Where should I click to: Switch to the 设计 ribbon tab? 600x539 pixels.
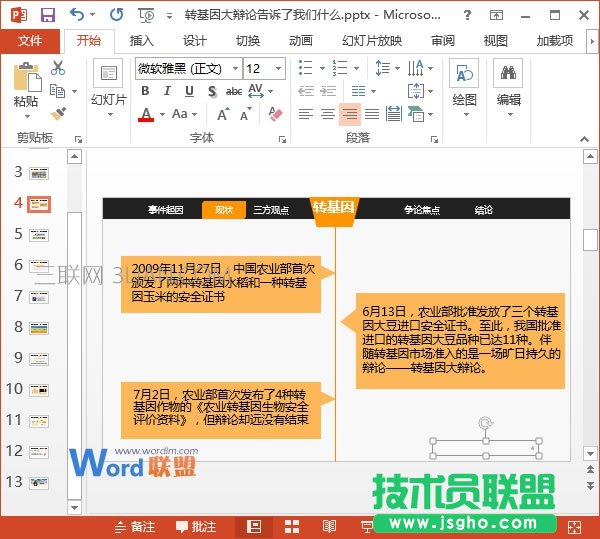coord(194,41)
